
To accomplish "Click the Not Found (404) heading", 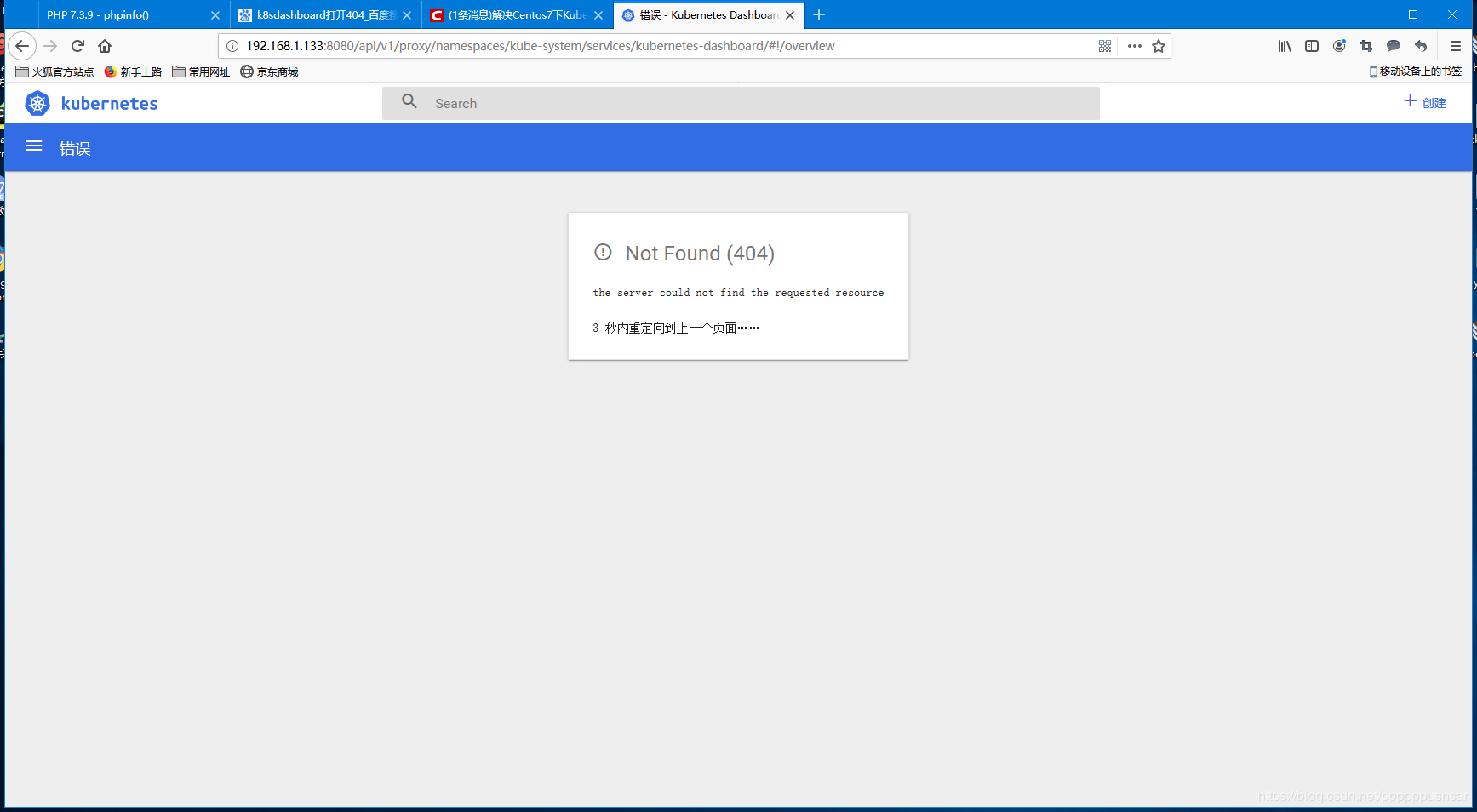I will tap(700, 254).
